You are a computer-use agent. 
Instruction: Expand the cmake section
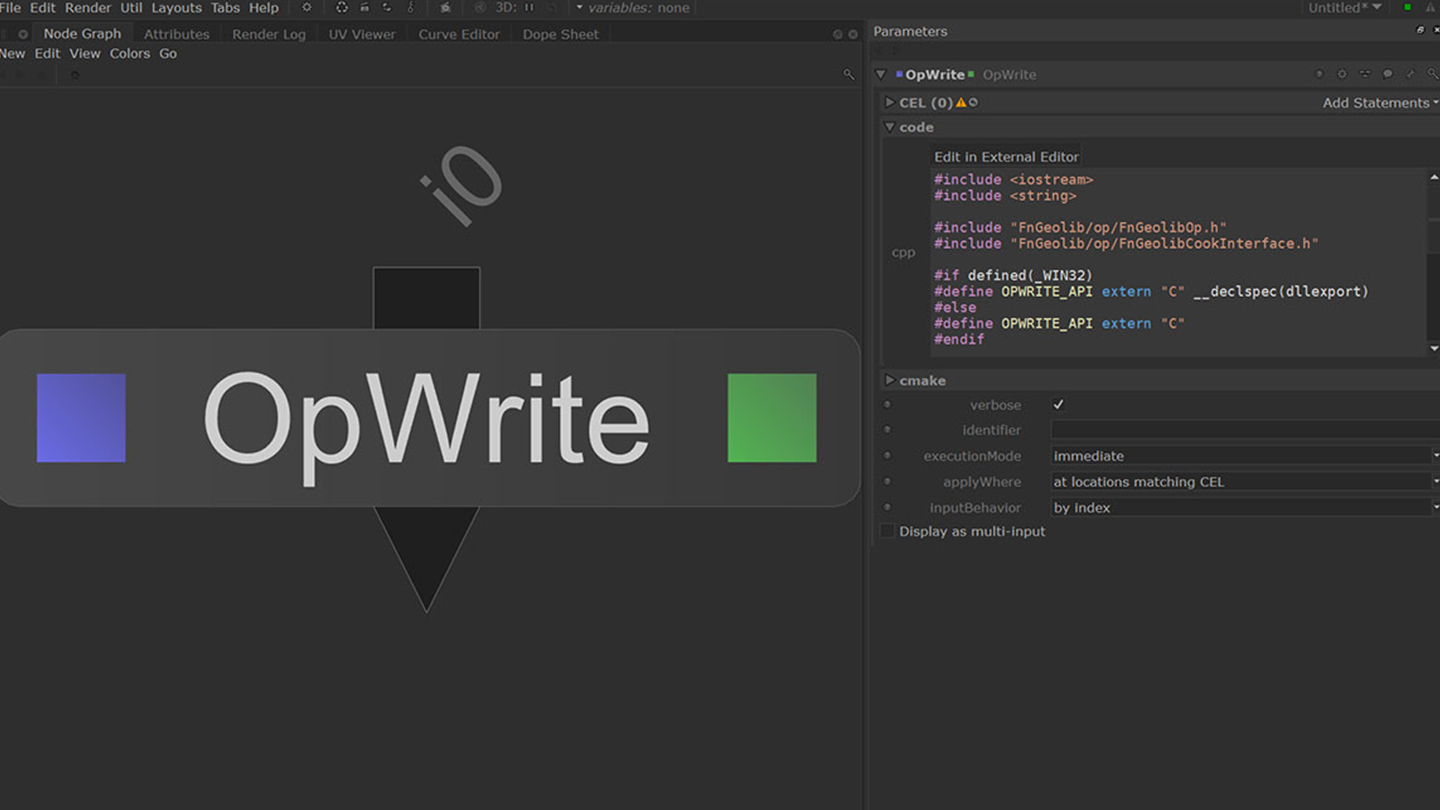pos(890,380)
